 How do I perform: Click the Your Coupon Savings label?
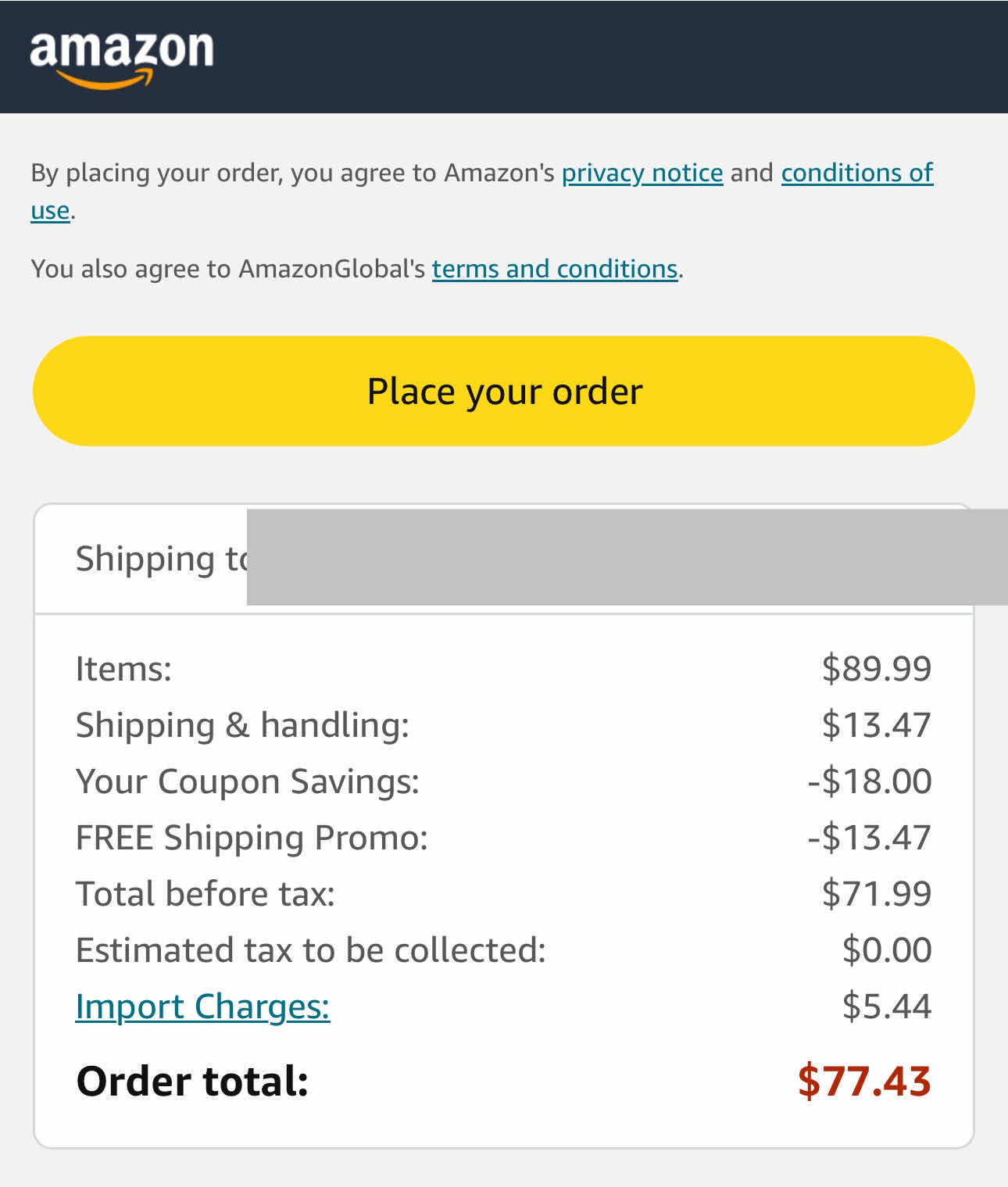click(247, 781)
